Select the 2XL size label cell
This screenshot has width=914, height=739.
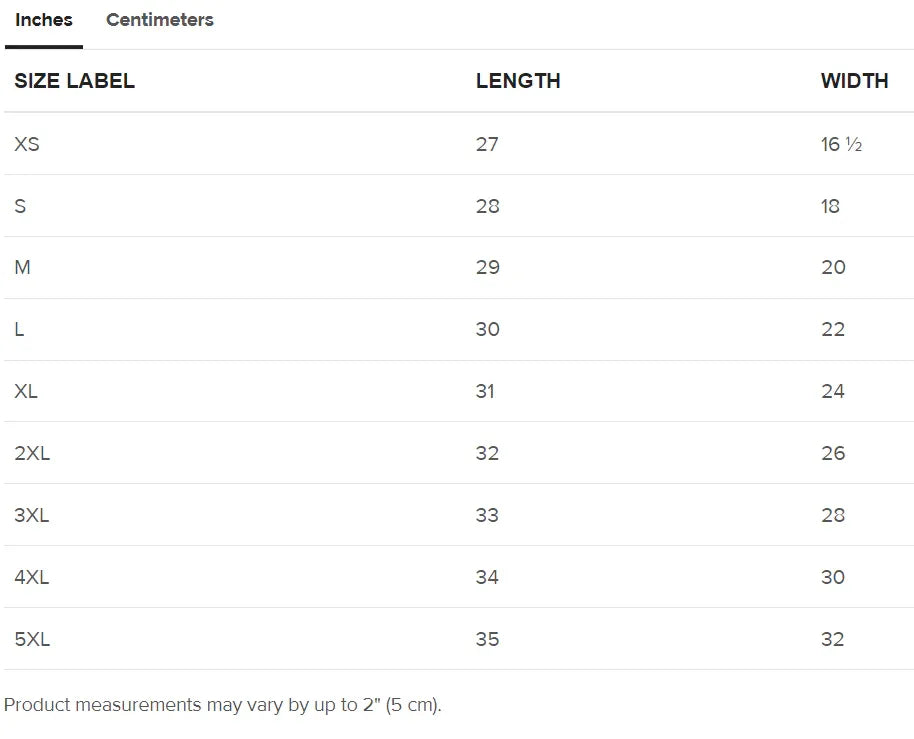coord(32,453)
